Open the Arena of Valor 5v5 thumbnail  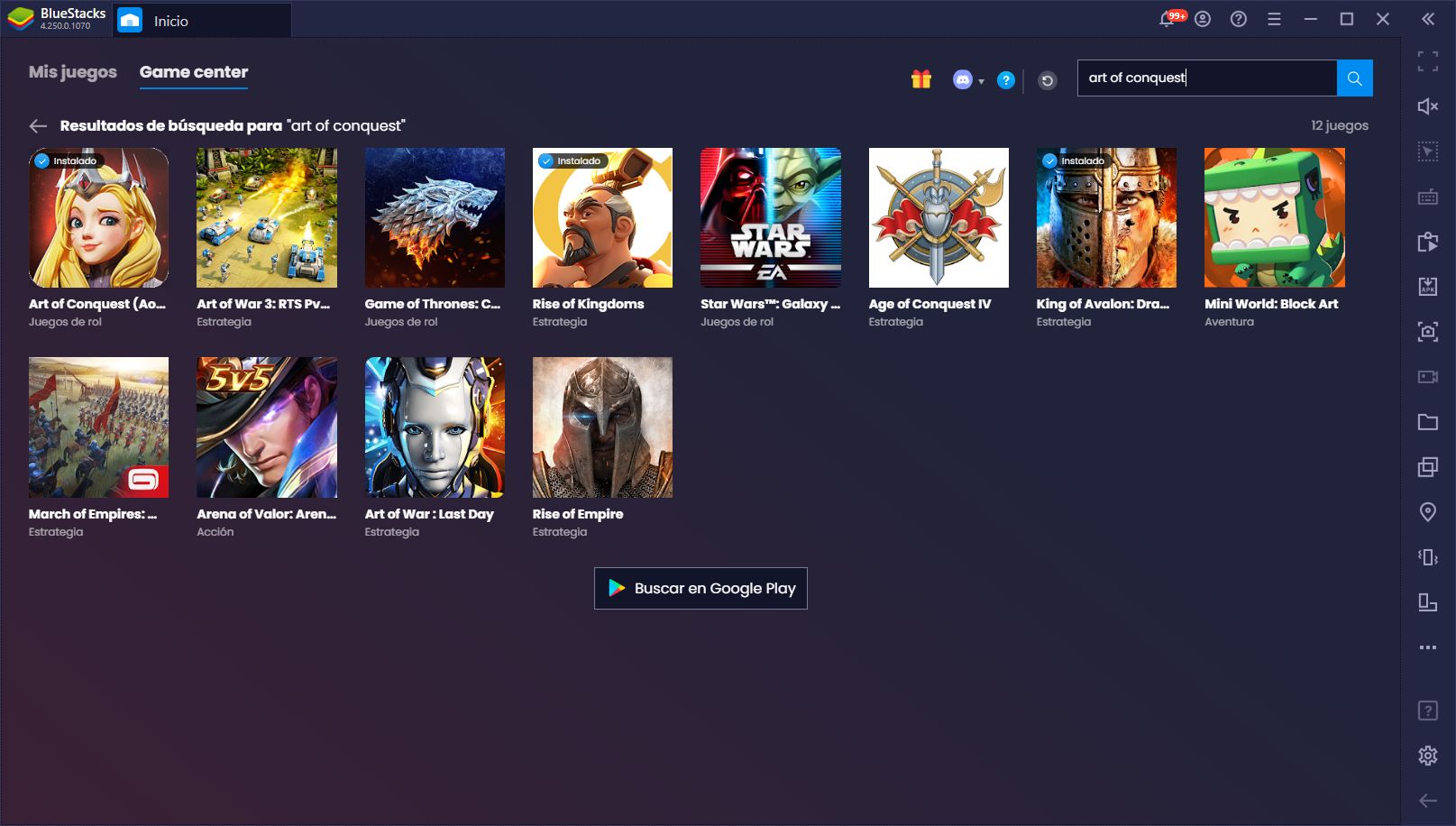[x=267, y=427]
